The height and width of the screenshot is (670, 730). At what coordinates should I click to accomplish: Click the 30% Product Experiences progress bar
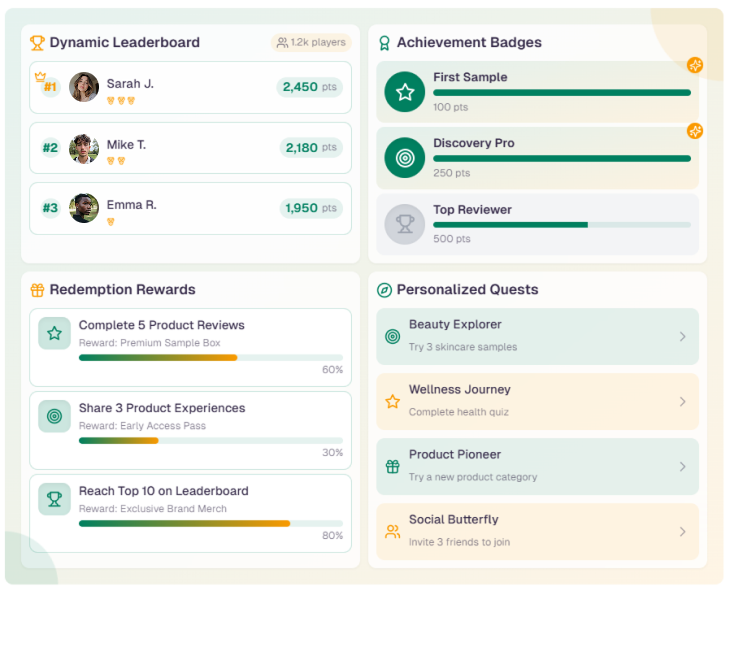point(211,440)
